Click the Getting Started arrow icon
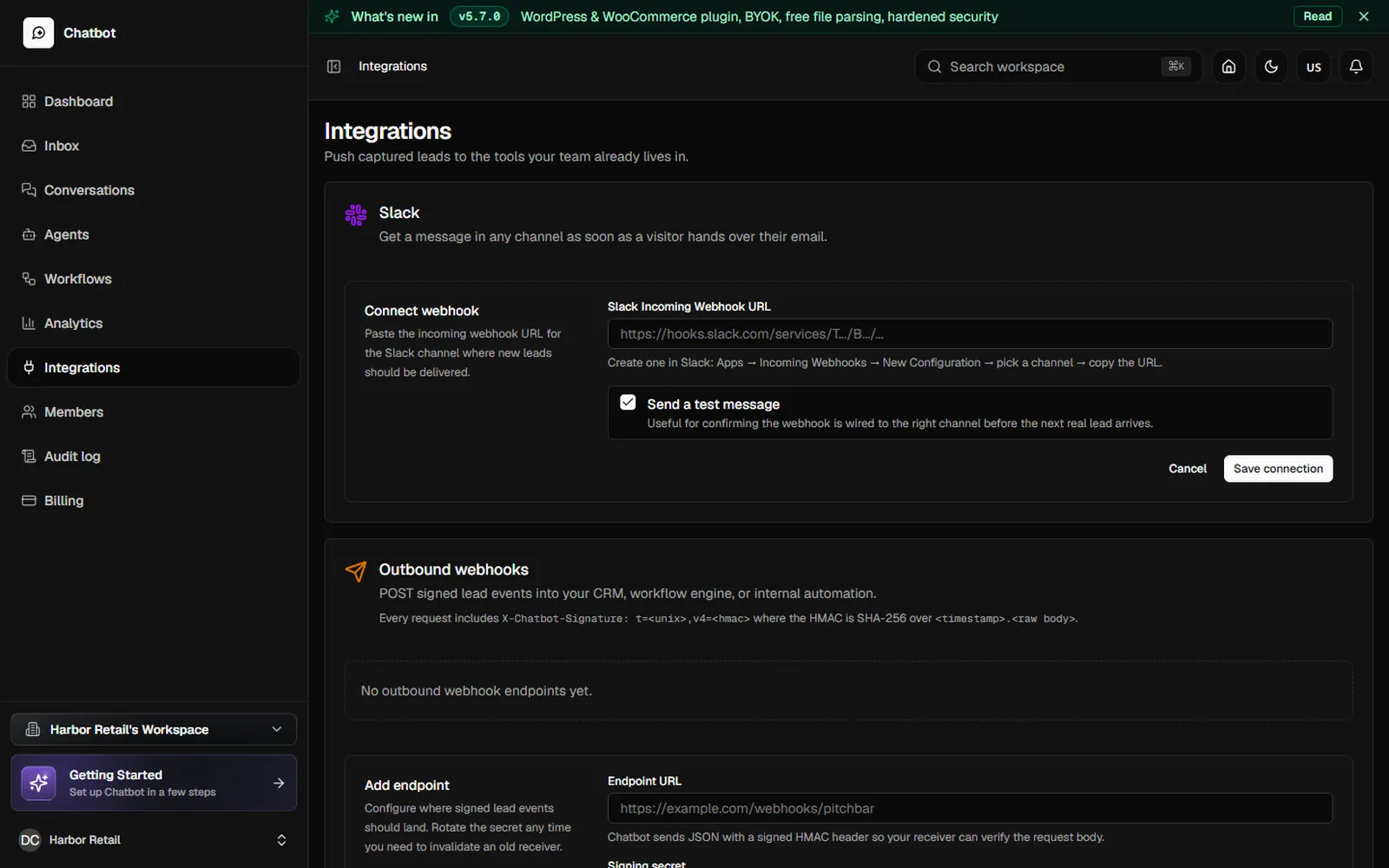The image size is (1389, 868). 279,783
